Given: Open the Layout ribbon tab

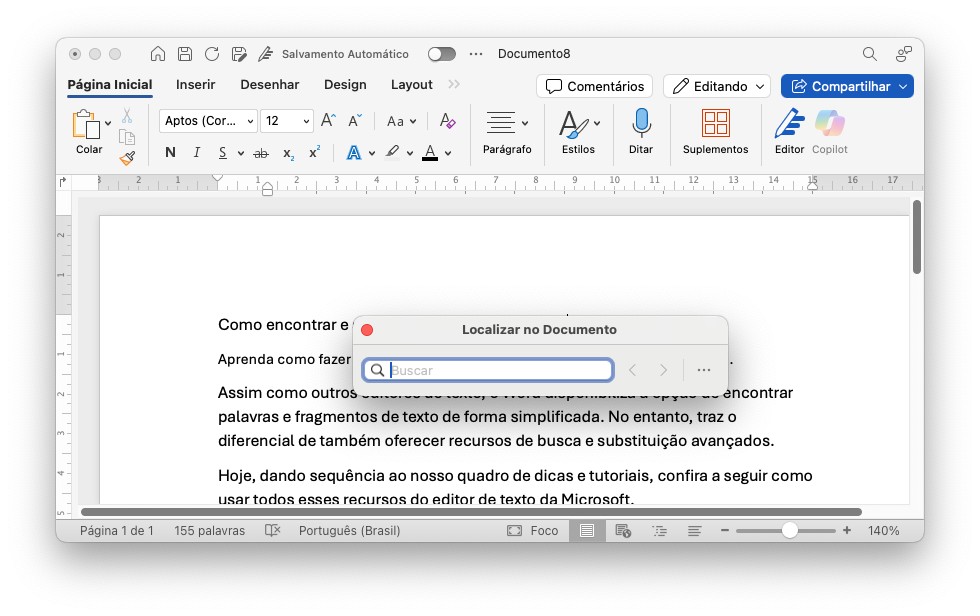Looking at the screenshot, I should (x=411, y=85).
